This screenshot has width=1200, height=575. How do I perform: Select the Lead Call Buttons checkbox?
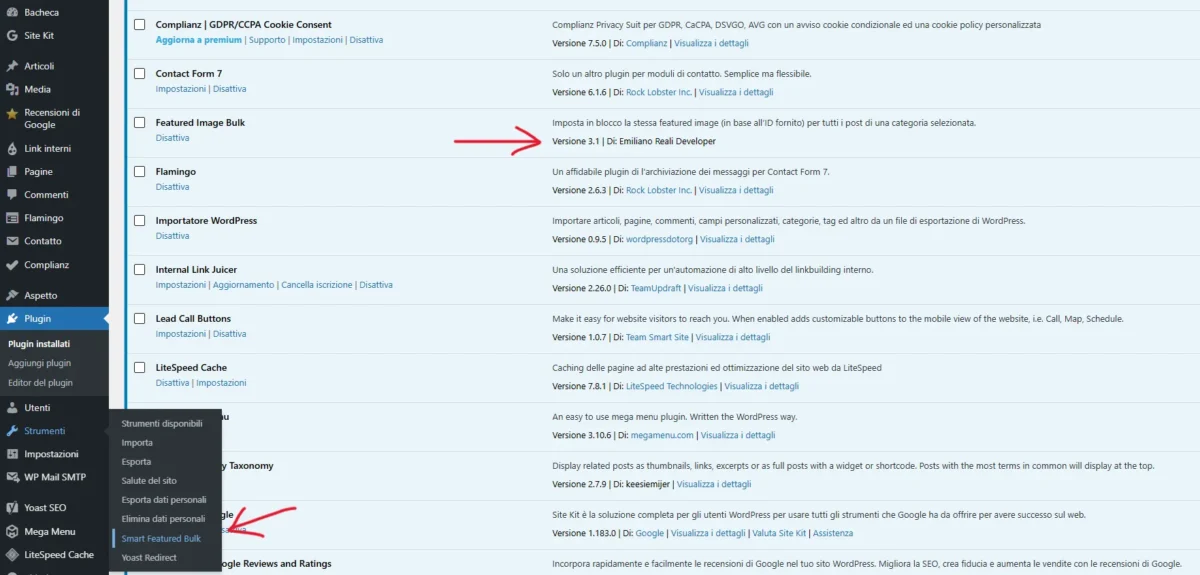(140, 318)
